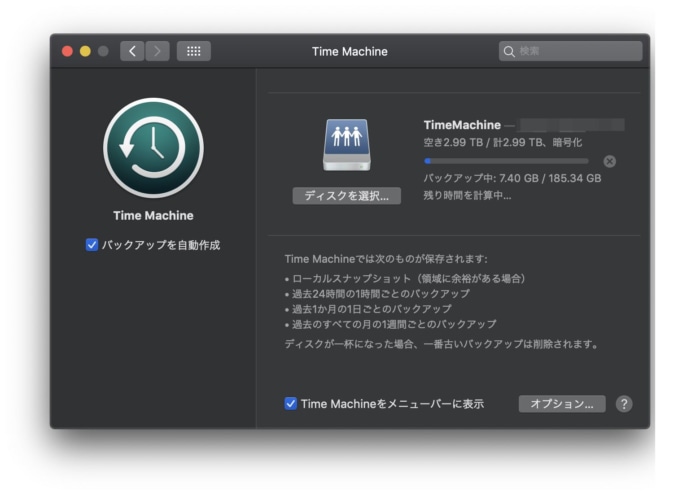
Task: Open オプション... button
Action: pyautogui.click(x=562, y=404)
